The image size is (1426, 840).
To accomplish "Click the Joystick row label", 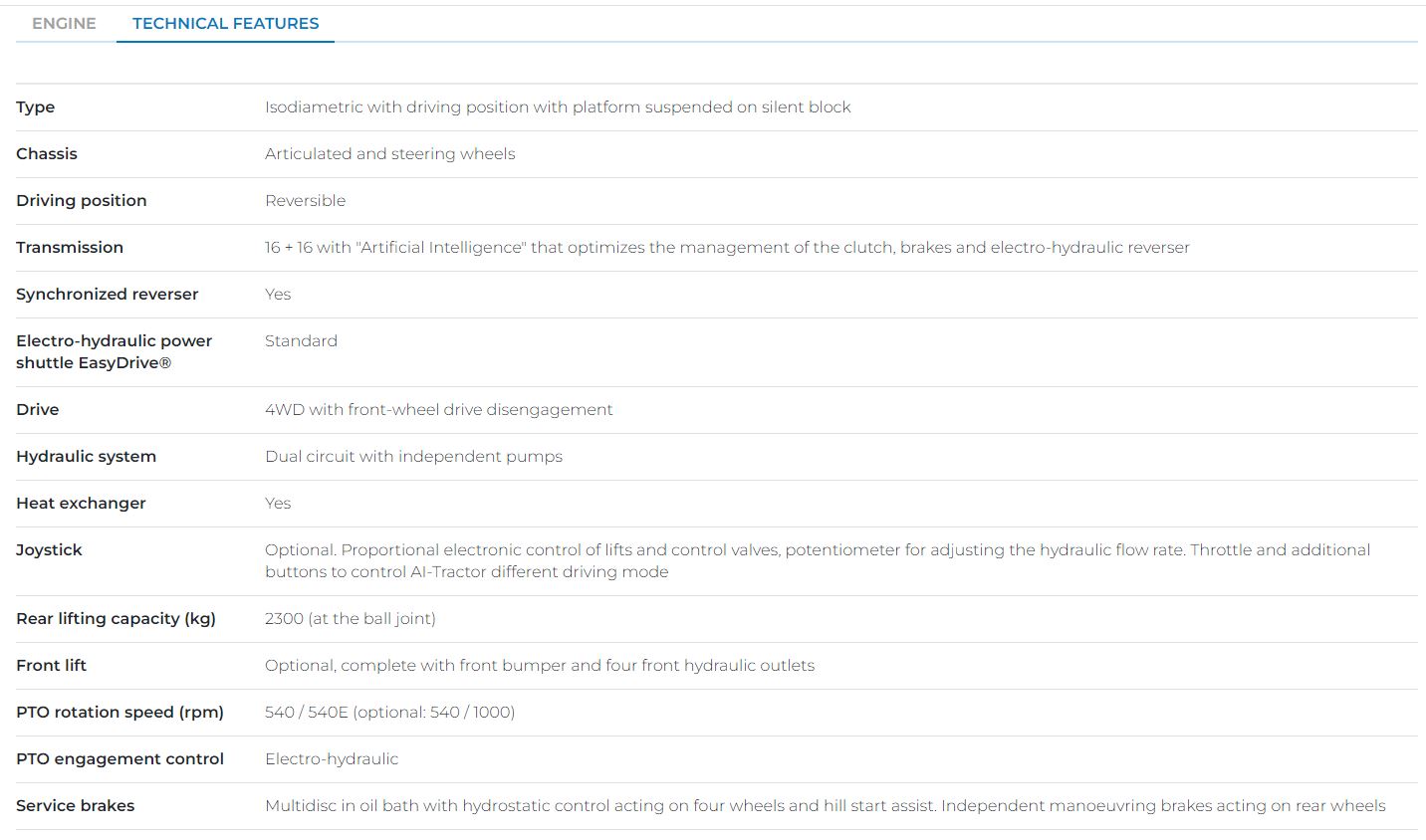I will [x=49, y=550].
